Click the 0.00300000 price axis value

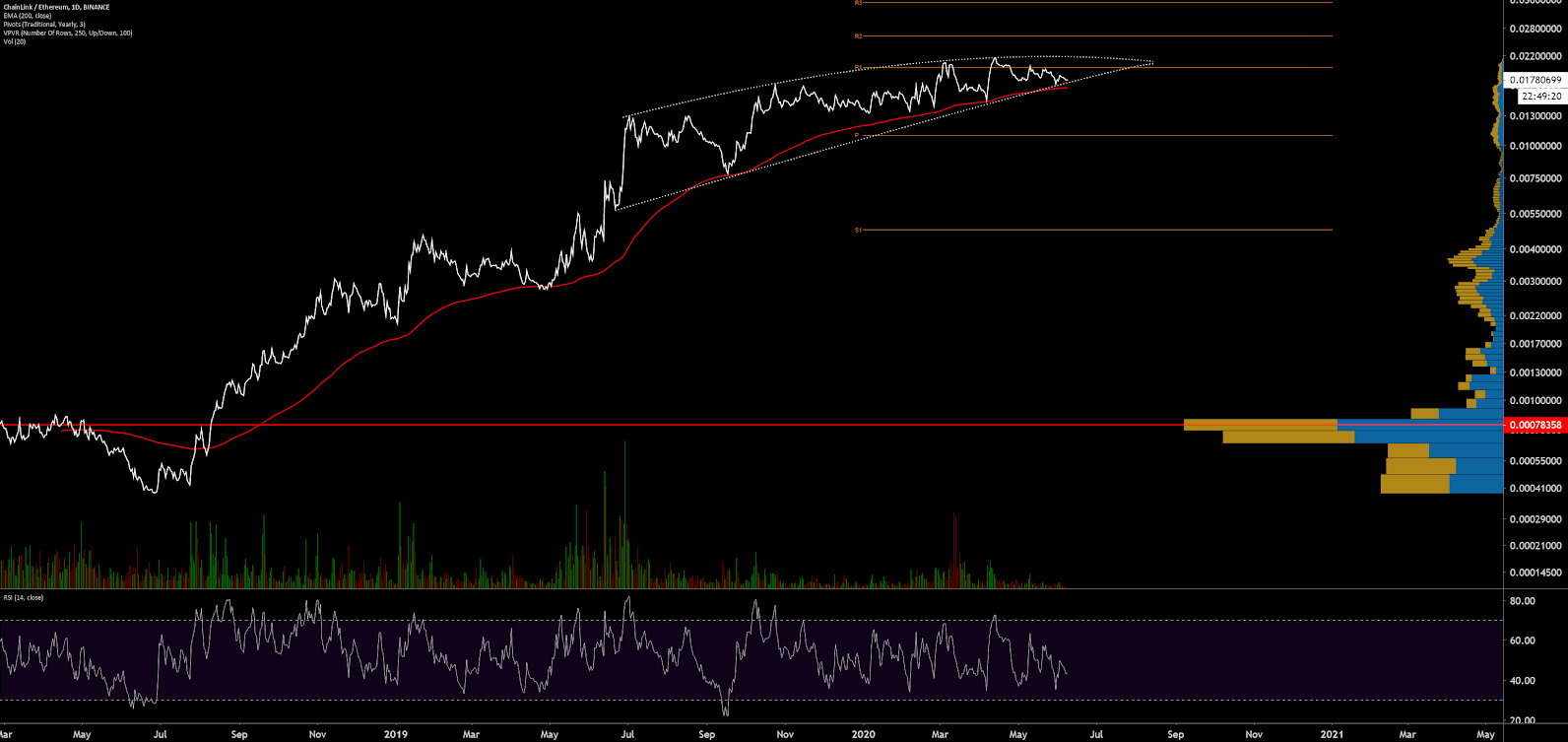pyautogui.click(x=1535, y=282)
